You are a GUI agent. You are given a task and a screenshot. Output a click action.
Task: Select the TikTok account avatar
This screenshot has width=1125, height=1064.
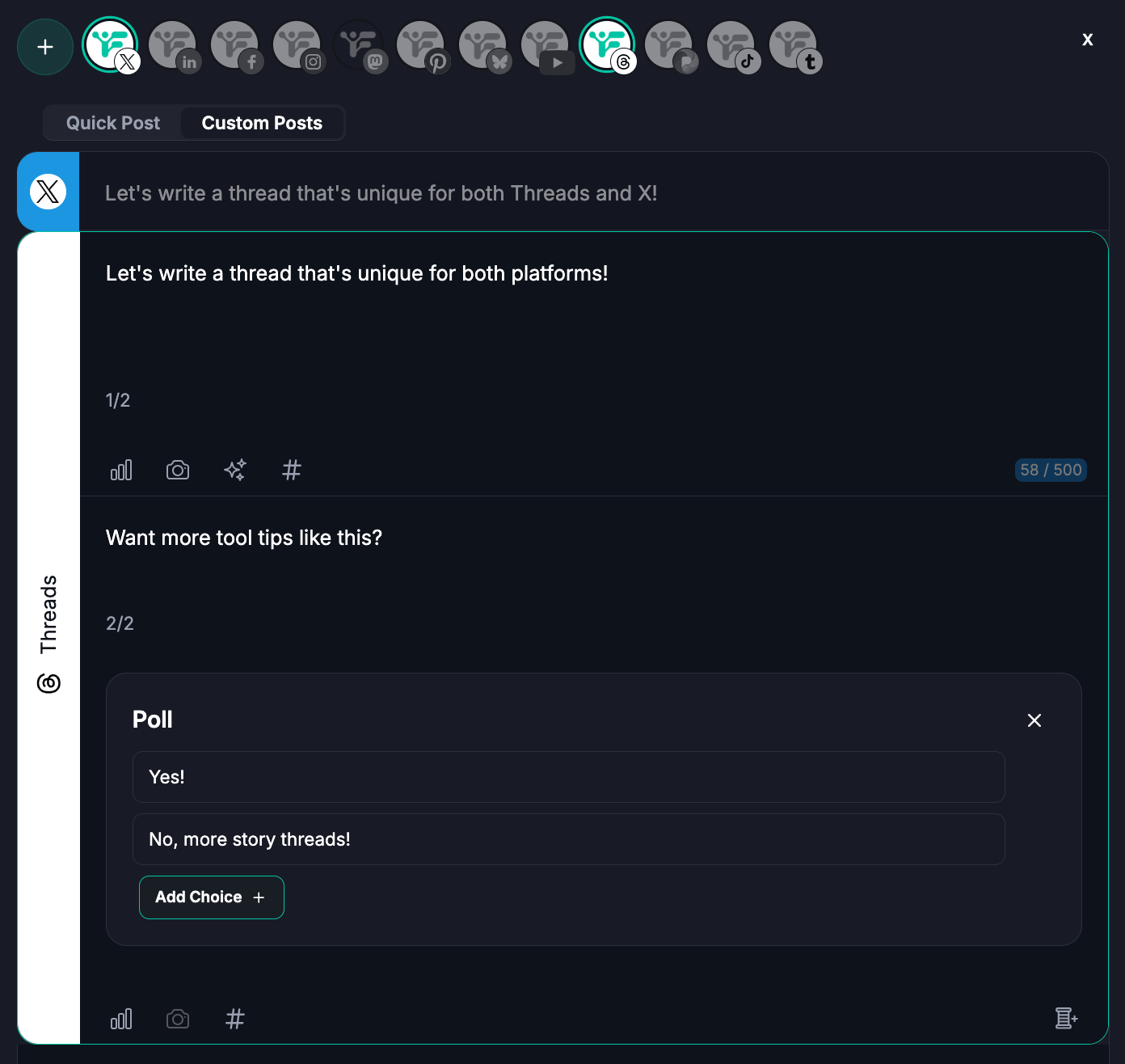tap(731, 44)
